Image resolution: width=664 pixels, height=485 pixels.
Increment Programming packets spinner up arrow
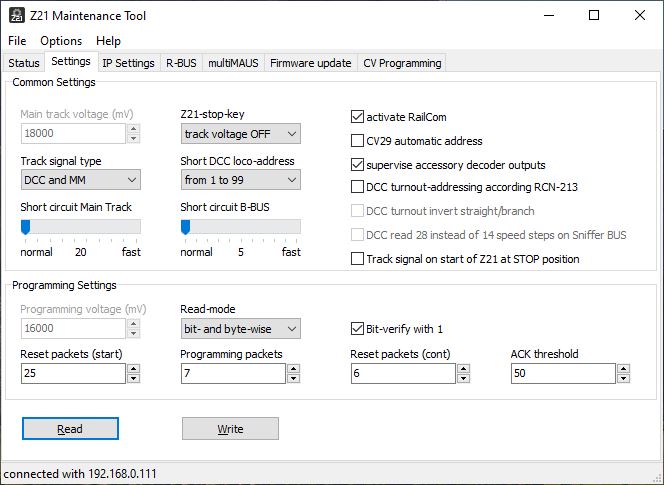tap(293, 368)
